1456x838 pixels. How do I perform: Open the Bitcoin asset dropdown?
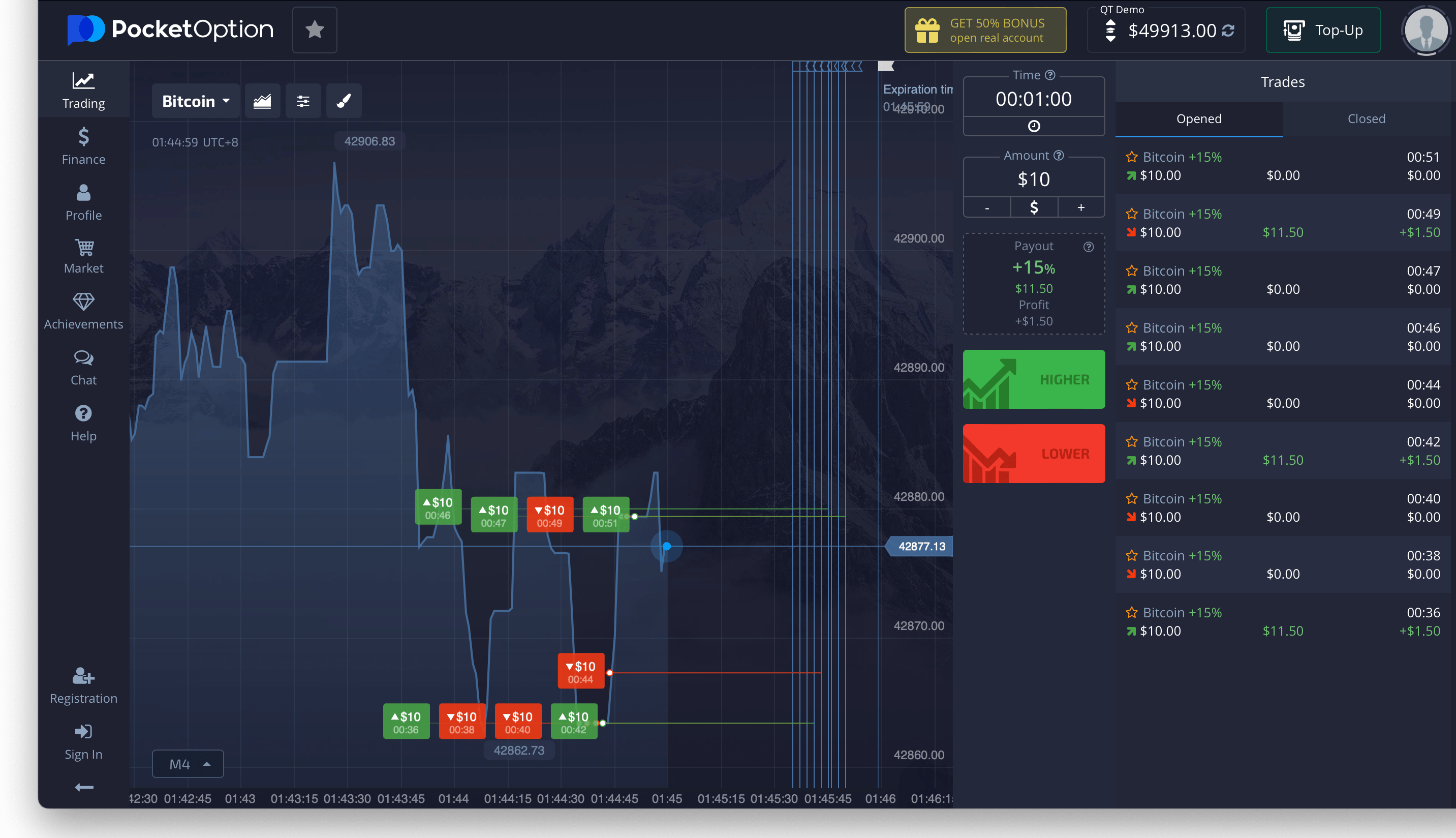[195, 101]
